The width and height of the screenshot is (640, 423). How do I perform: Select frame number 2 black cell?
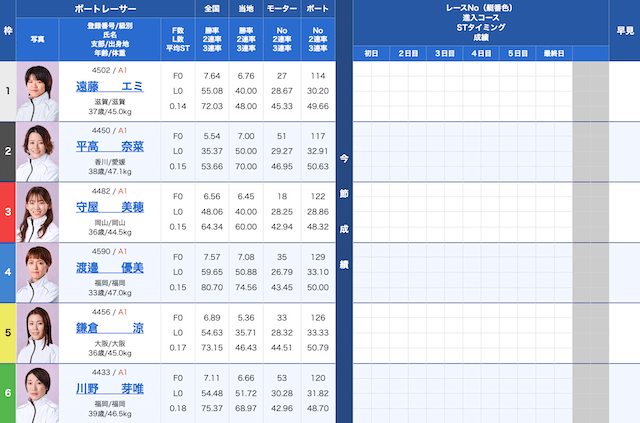8,151
